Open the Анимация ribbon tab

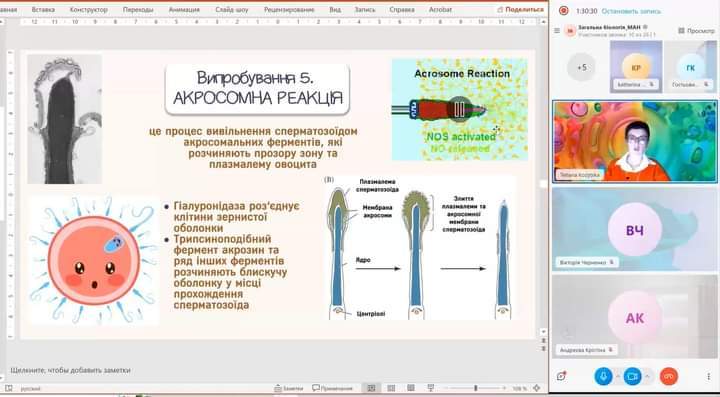click(x=184, y=9)
